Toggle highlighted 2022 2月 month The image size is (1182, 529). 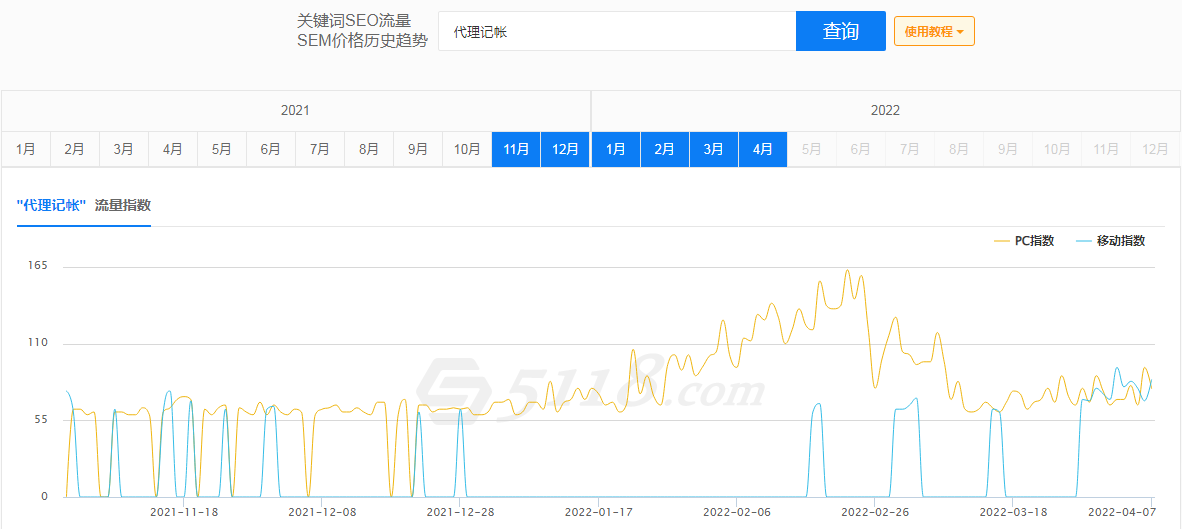[x=665, y=149]
